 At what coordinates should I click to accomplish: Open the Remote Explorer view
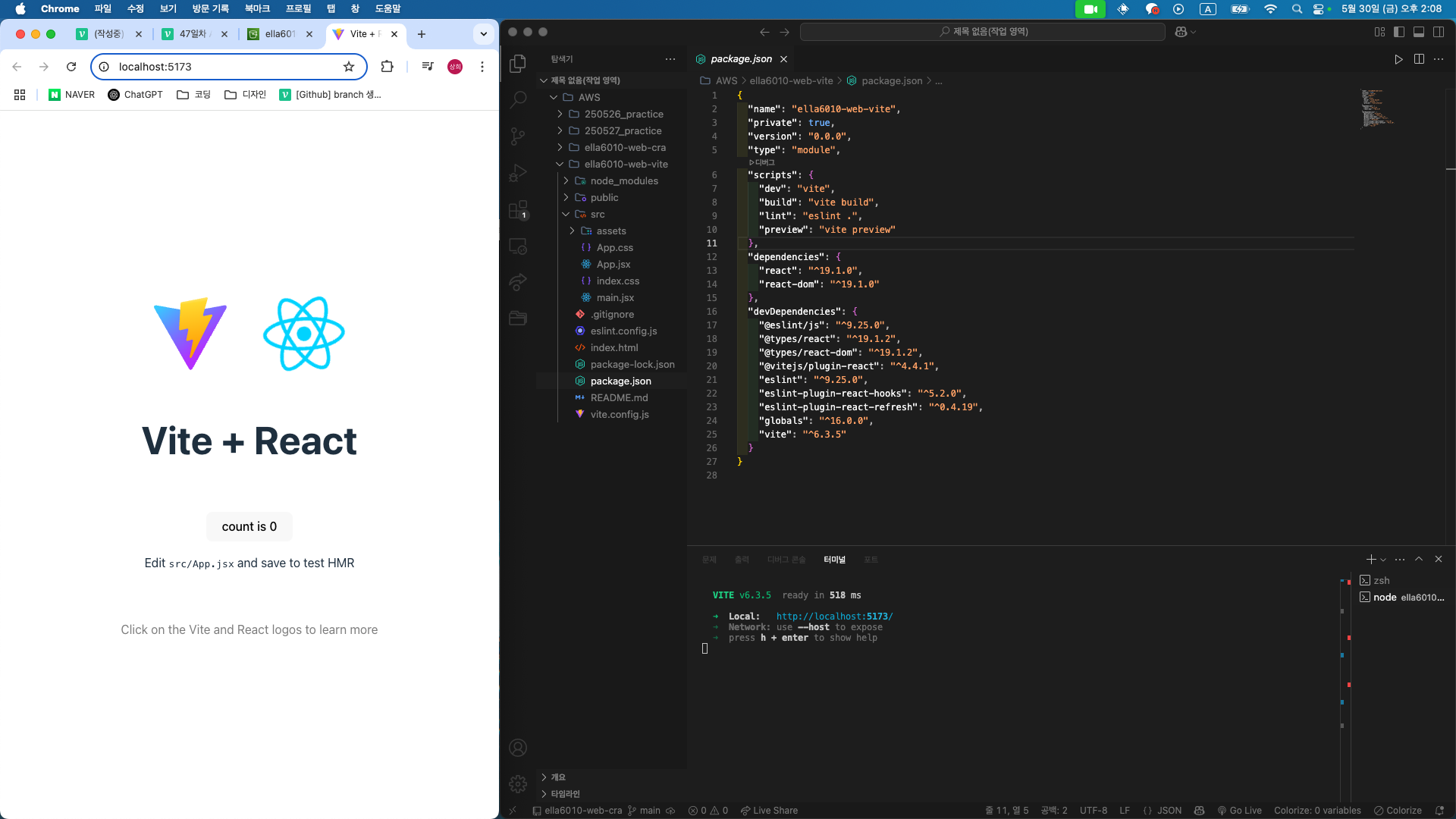[518, 246]
